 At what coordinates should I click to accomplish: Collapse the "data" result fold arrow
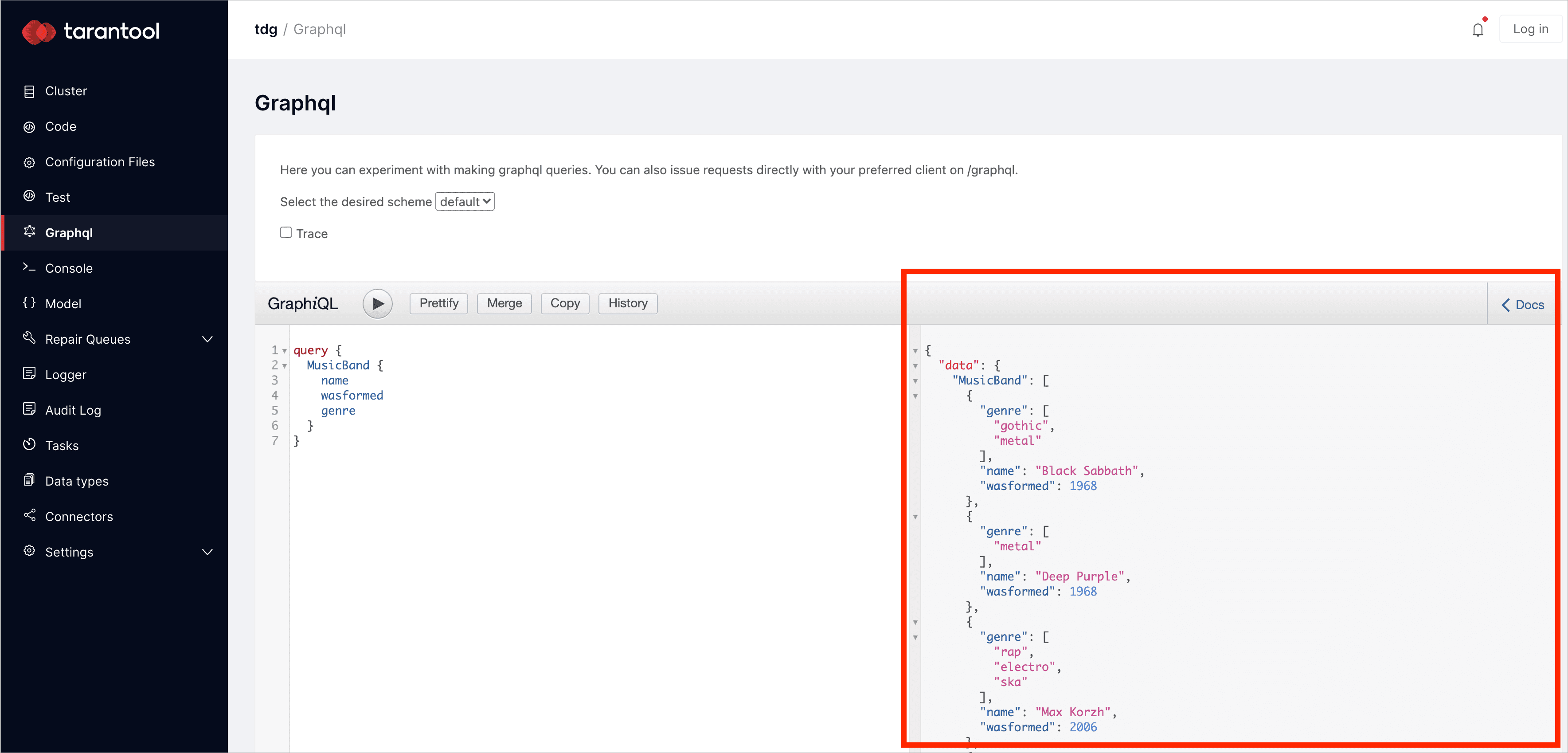coord(915,366)
